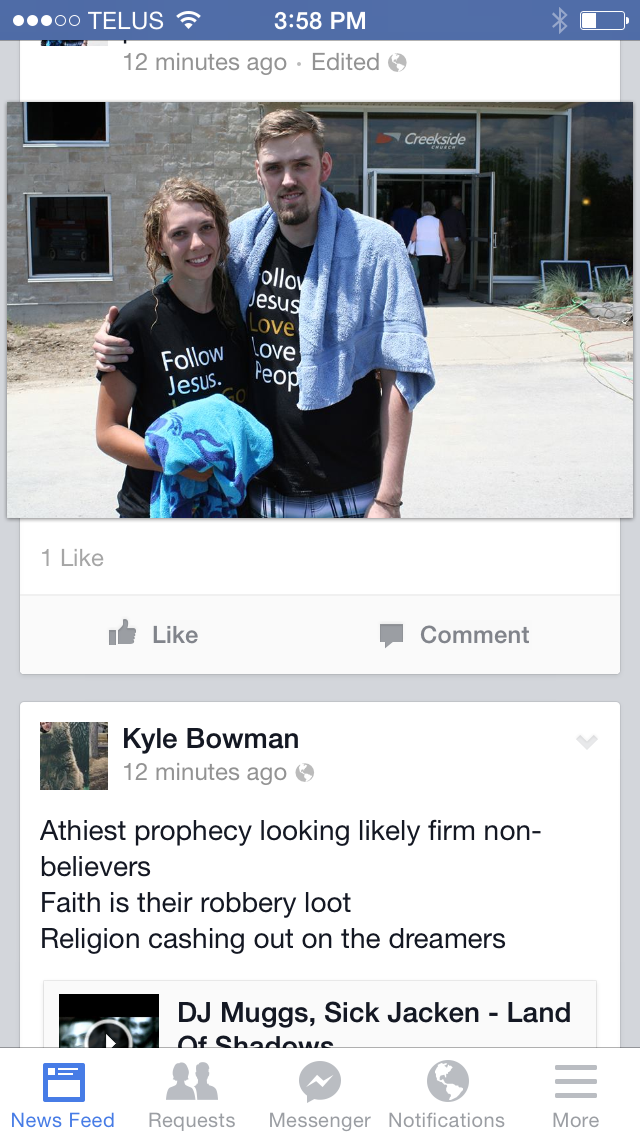Click the public globe icon beside Edited
This screenshot has height=1136, width=640.
397,63
